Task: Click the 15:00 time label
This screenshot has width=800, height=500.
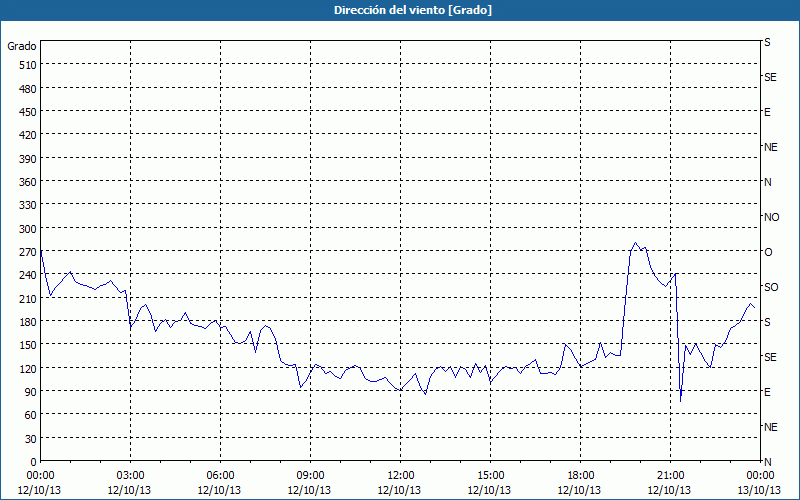Action: click(x=490, y=476)
